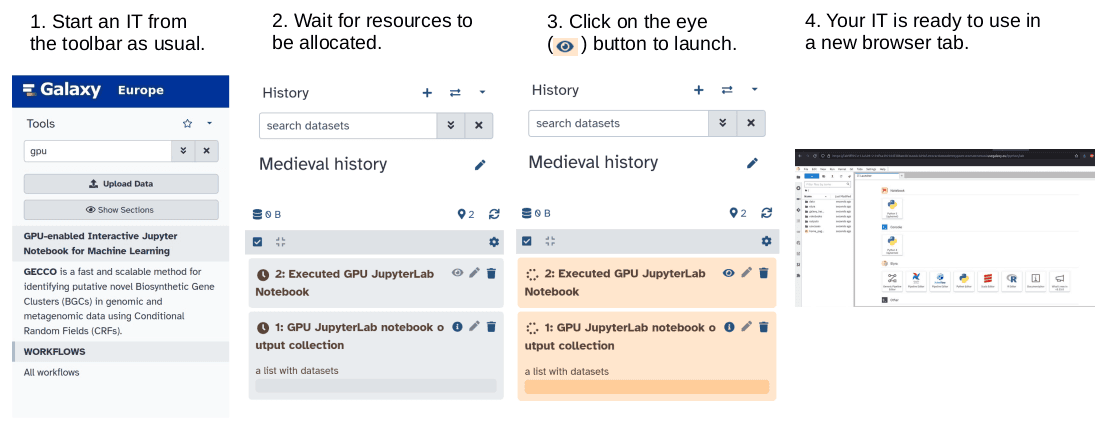Refresh history in step 2 panel
The width and height of the screenshot is (1097, 432).
tap(494, 214)
